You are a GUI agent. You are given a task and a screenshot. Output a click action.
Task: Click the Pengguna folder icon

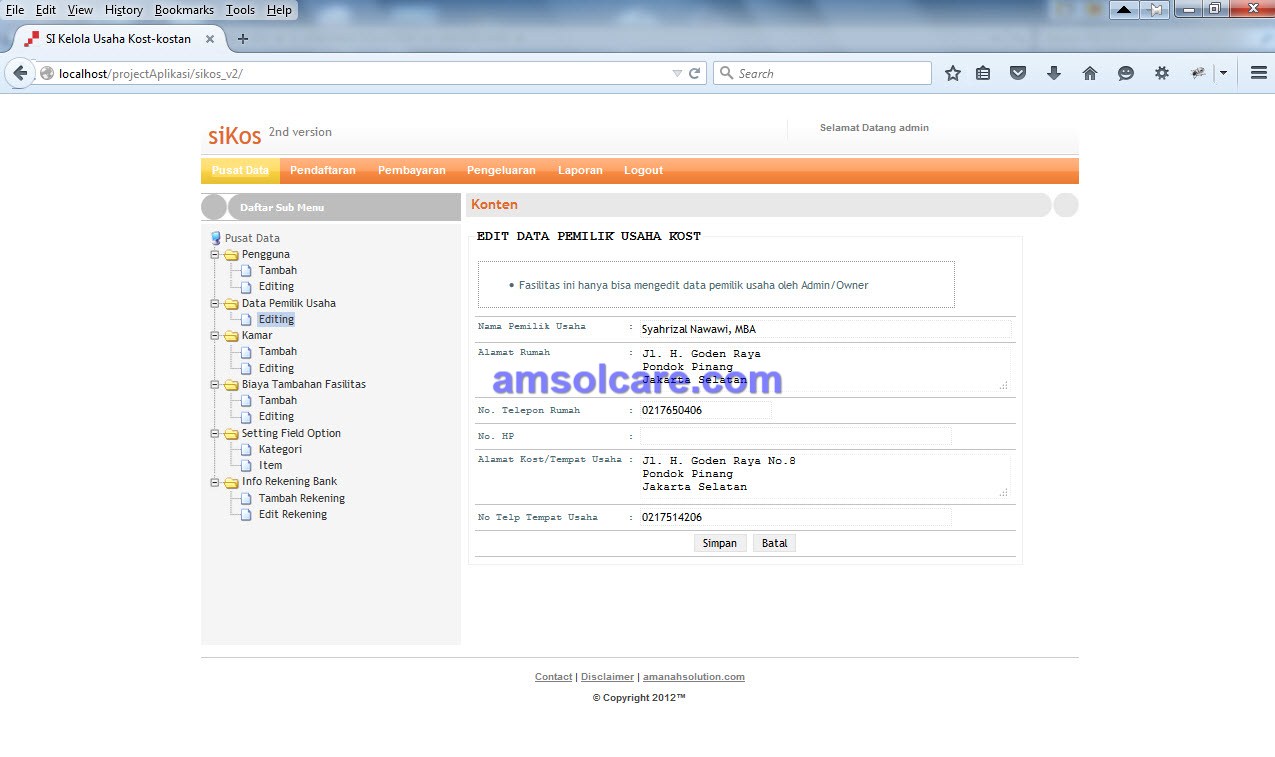(231, 254)
